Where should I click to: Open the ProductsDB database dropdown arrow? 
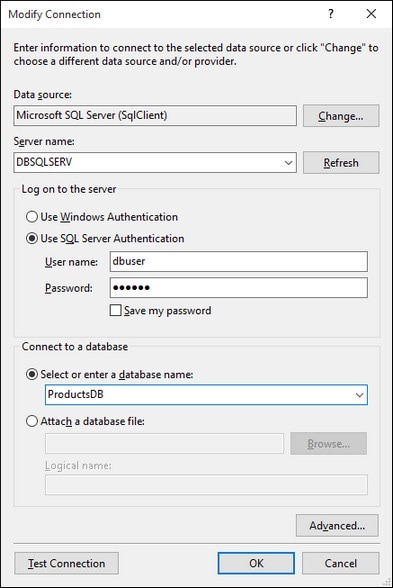[x=359, y=395]
